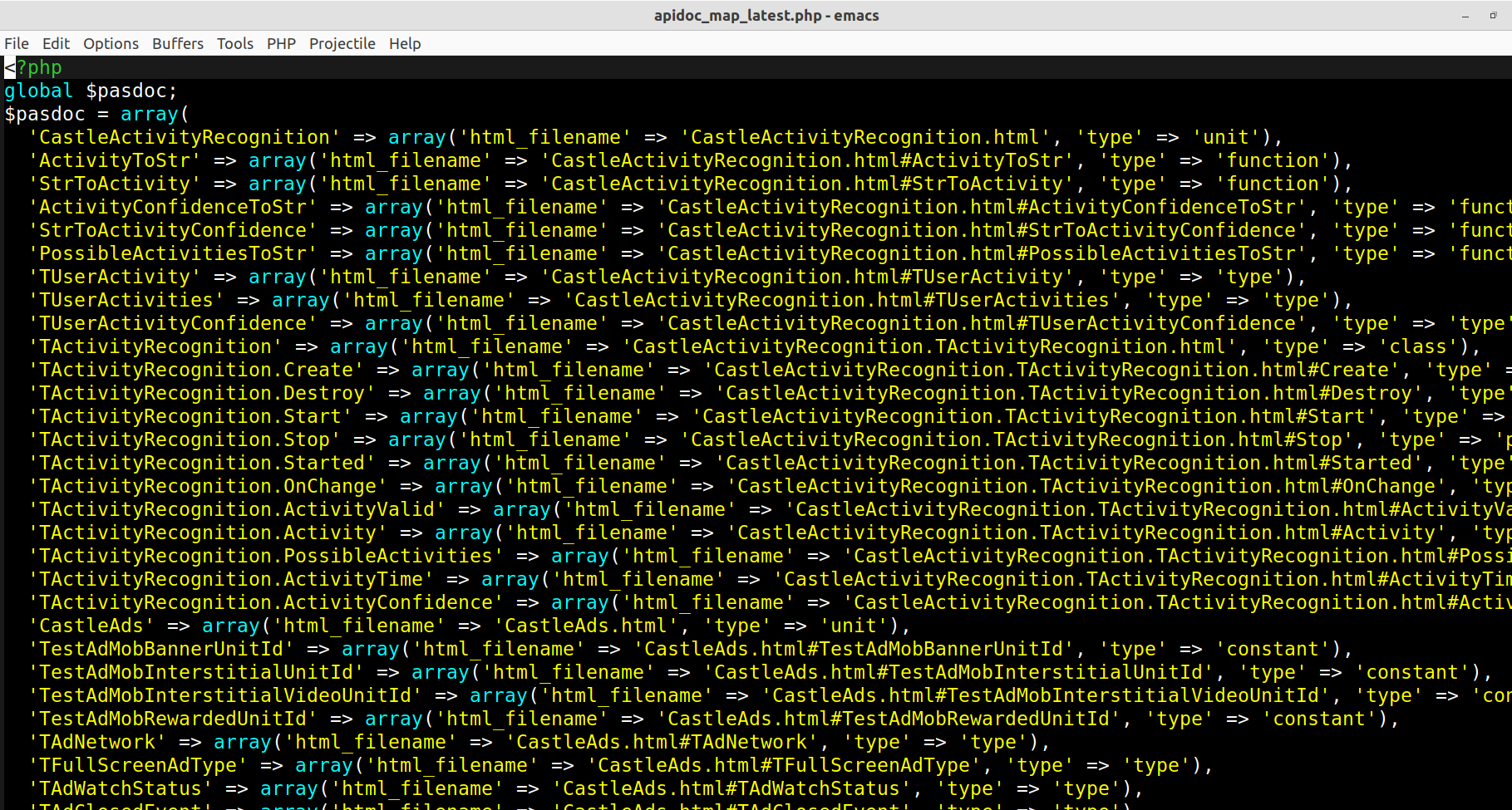Open the Tools menu
The image size is (1512, 810).
[x=234, y=43]
